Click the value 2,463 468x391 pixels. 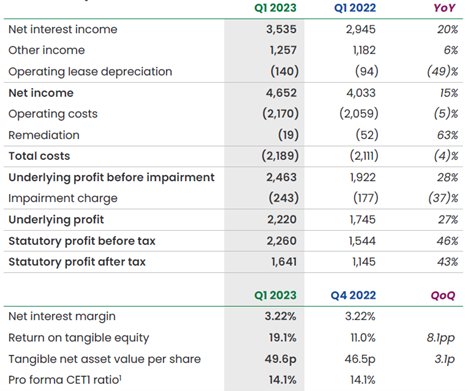(281, 177)
